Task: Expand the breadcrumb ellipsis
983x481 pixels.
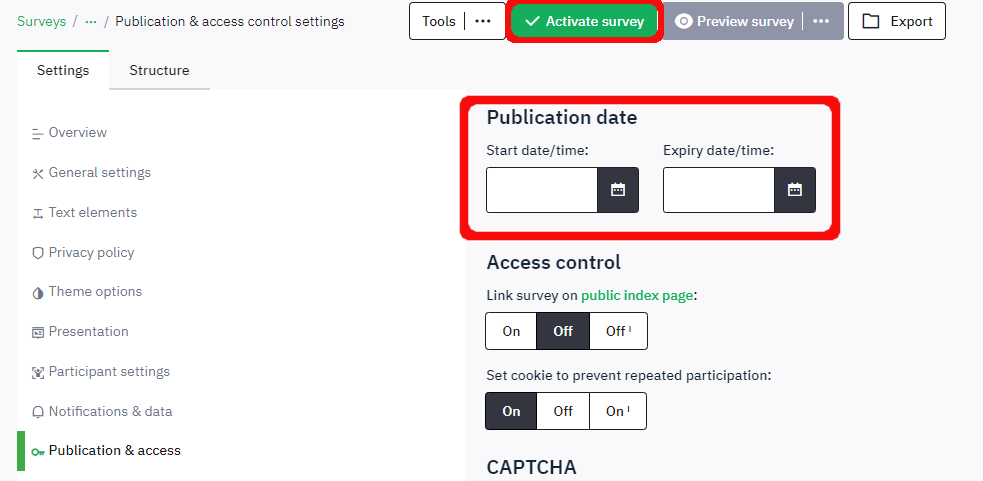Action: coord(91,21)
